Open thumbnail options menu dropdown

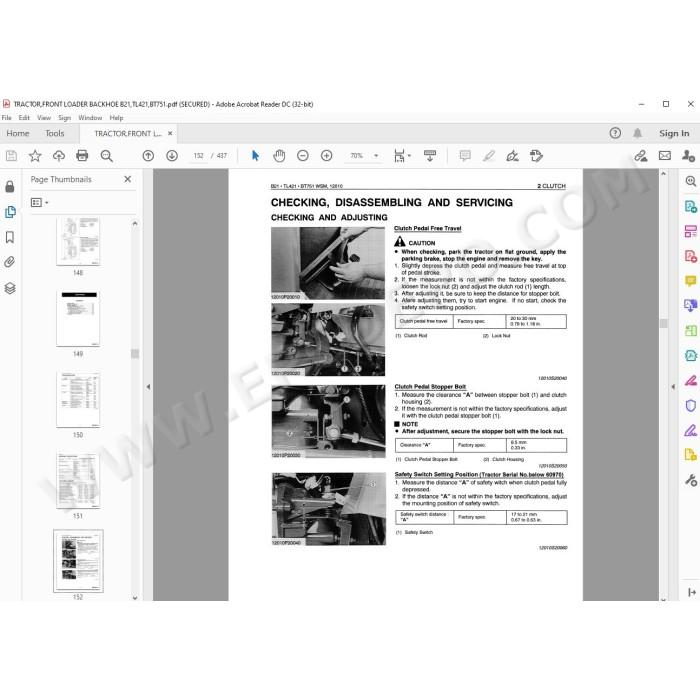(39, 203)
